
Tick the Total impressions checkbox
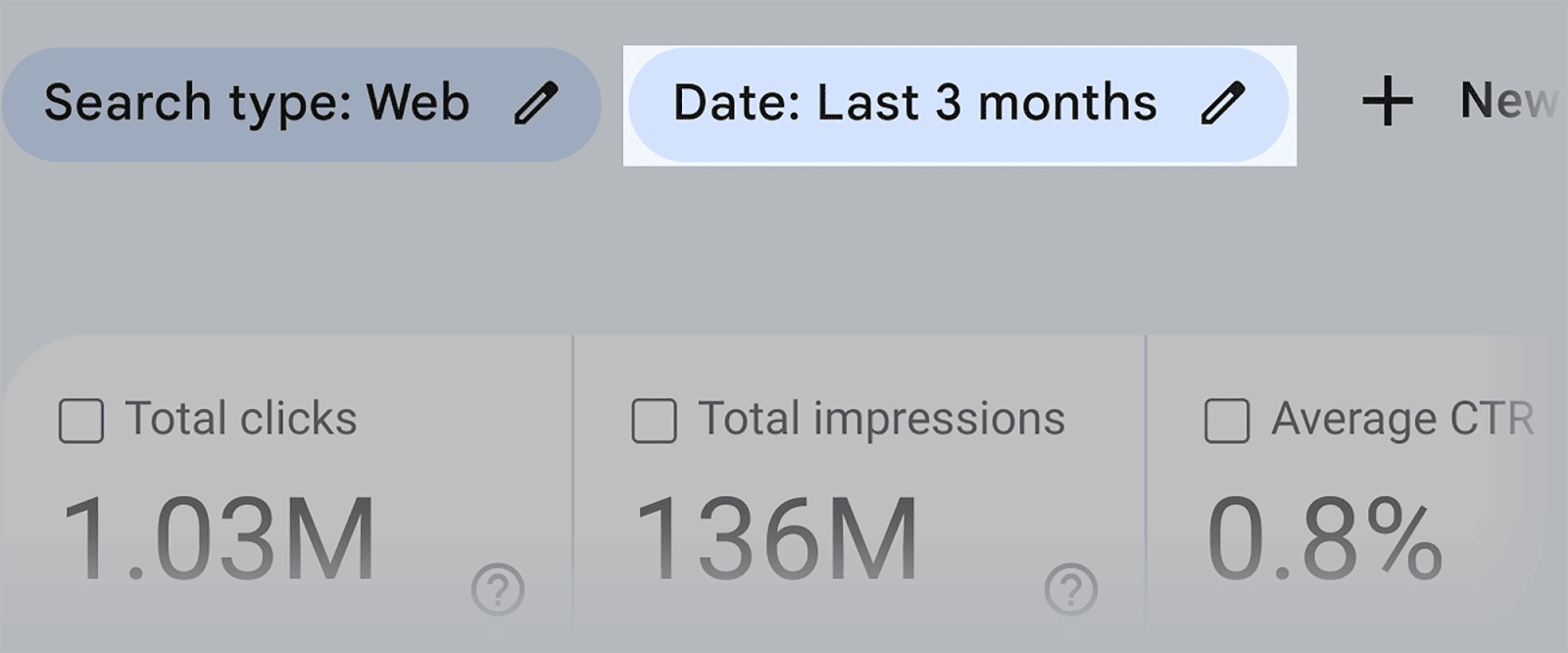pyautogui.click(x=654, y=421)
